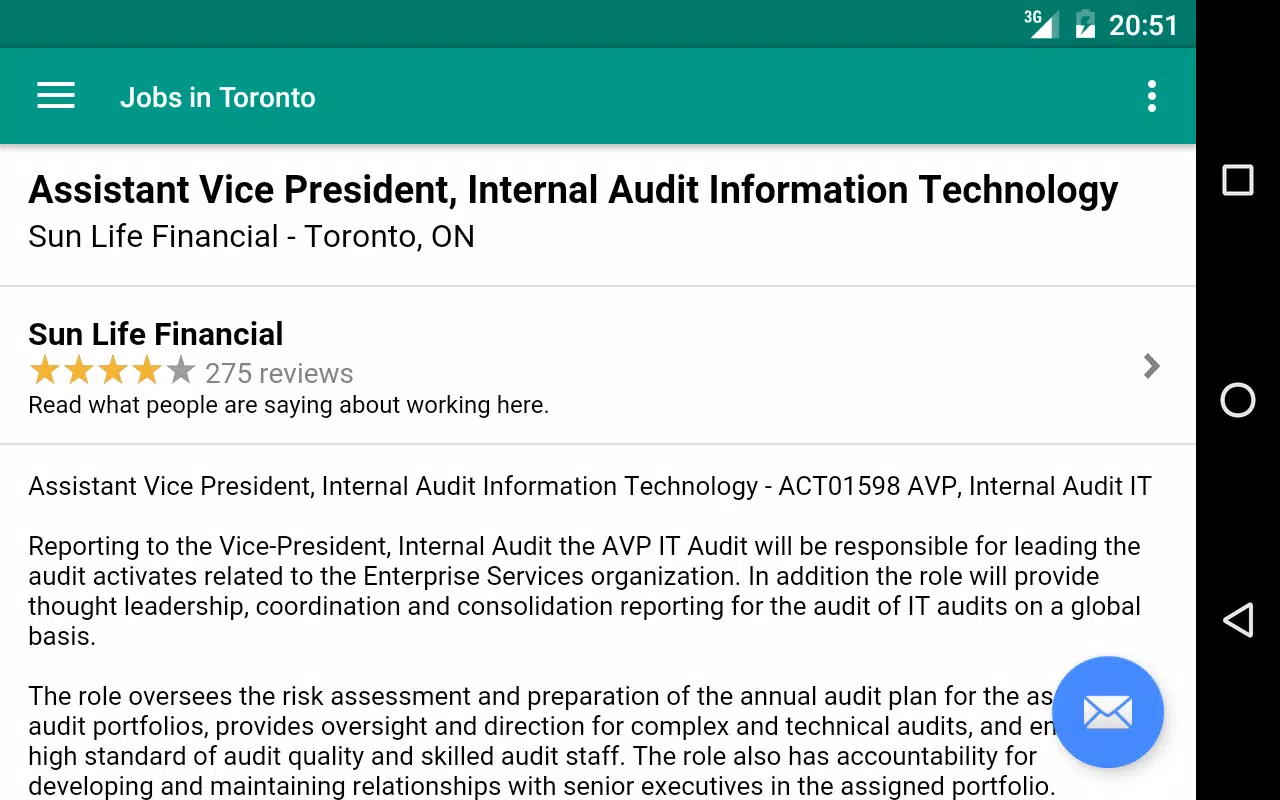Click the 'Jobs in Toronto' title
Image resolution: width=1280 pixels, height=800 pixels.
(x=217, y=97)
